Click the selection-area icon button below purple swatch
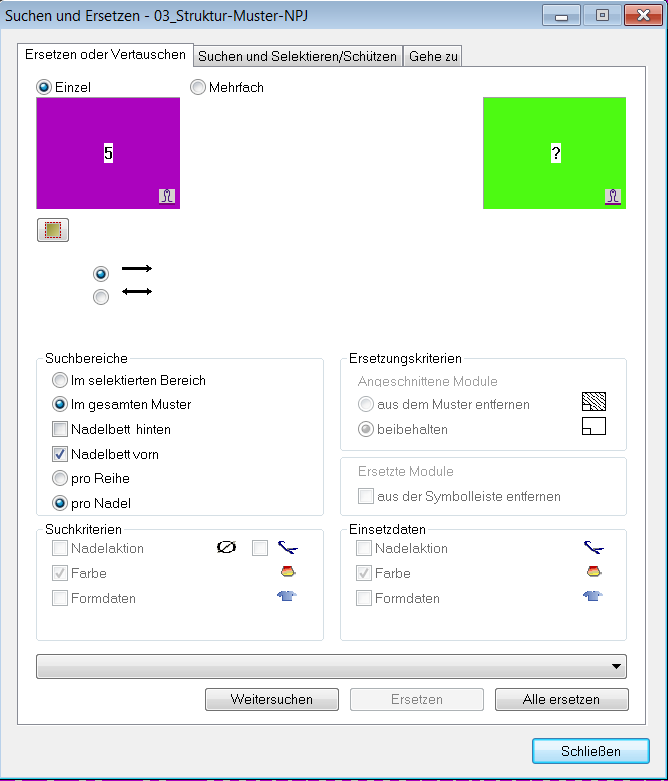Image resolution: width=668 pixels, height=781 pixels. point(53,230)
